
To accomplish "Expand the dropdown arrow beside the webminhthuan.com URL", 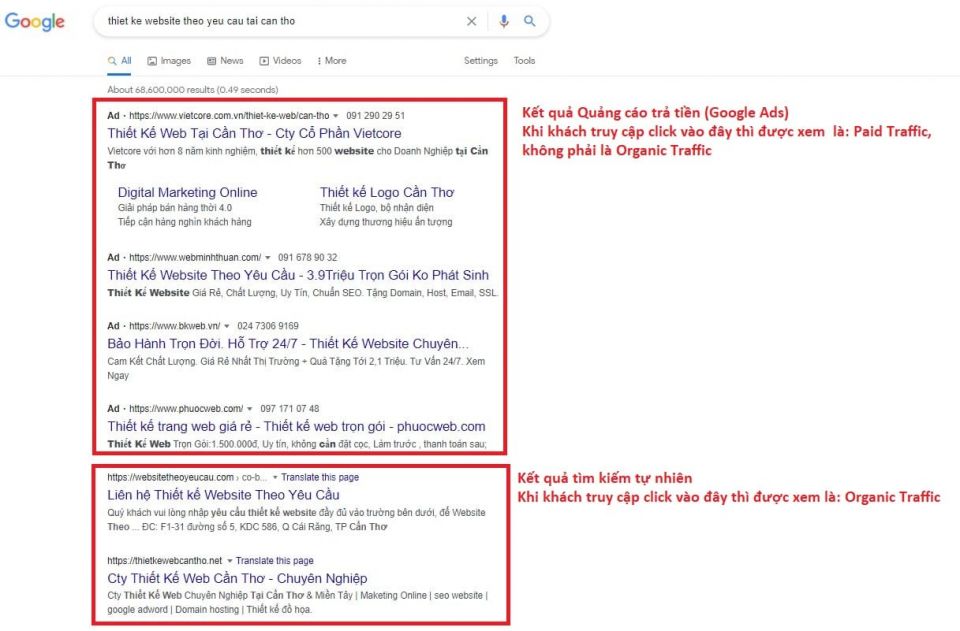I will pyautogui.click(x=268, y=257).
